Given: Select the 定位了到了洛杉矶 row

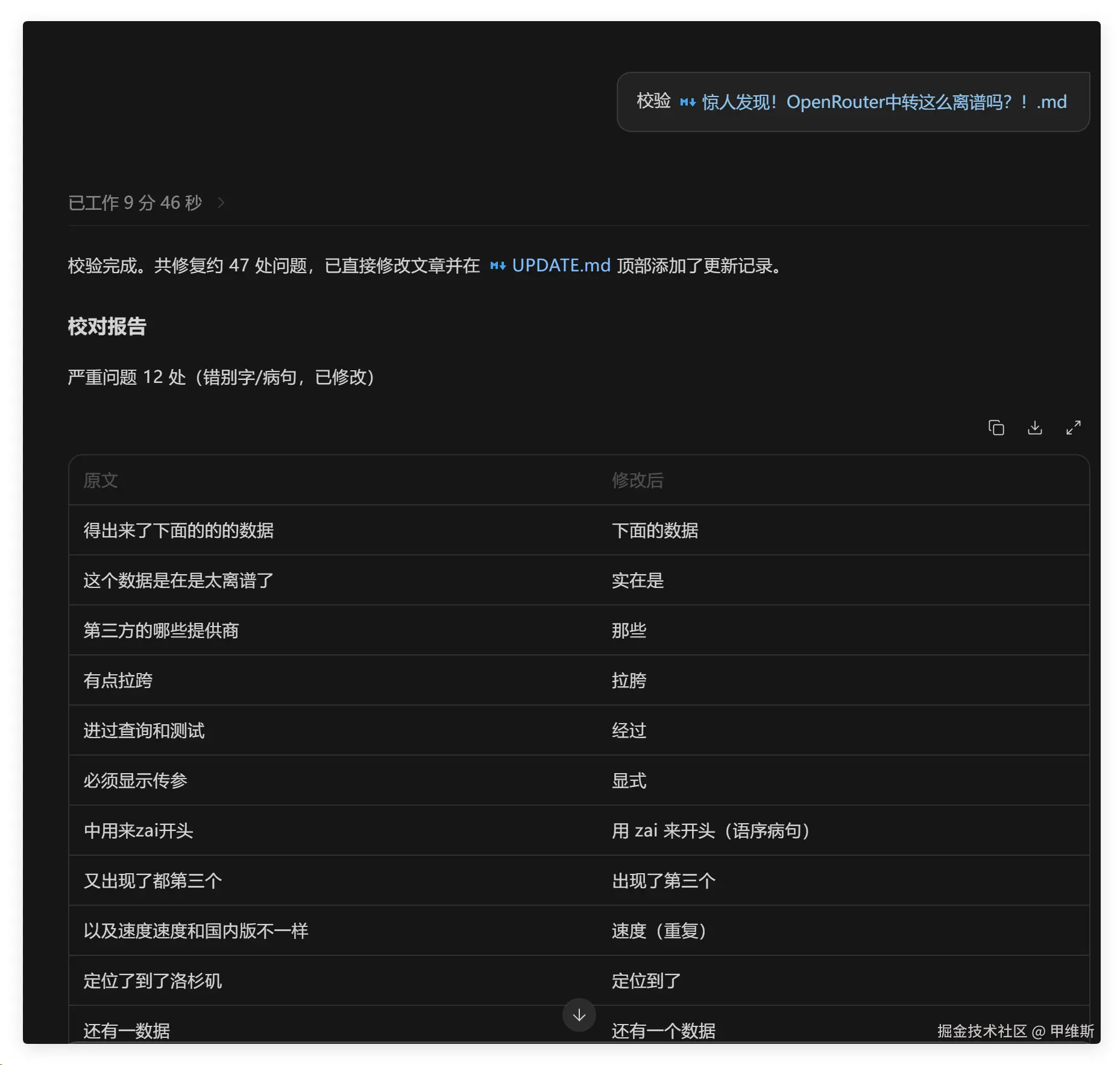Looking at the screenshot, I should (x=579, y=981).
